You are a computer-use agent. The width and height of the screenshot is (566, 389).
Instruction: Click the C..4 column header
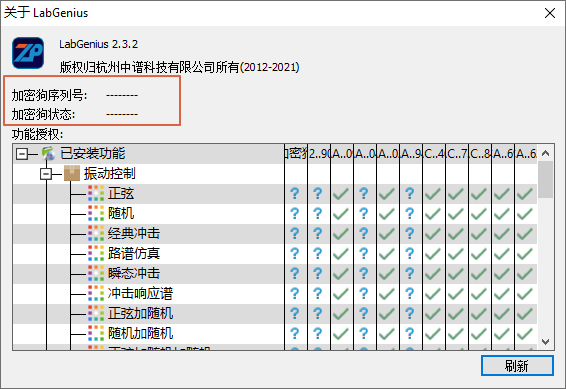coord(434,154)
